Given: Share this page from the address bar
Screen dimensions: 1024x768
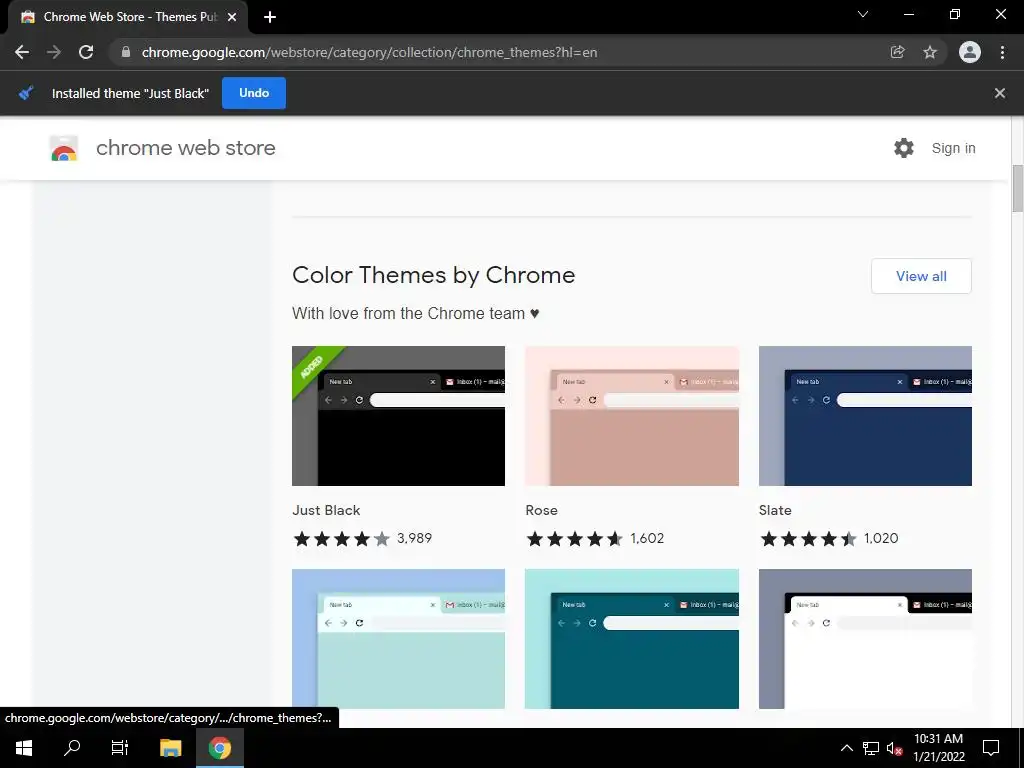Looking at the screenshot, I should 897,52.
